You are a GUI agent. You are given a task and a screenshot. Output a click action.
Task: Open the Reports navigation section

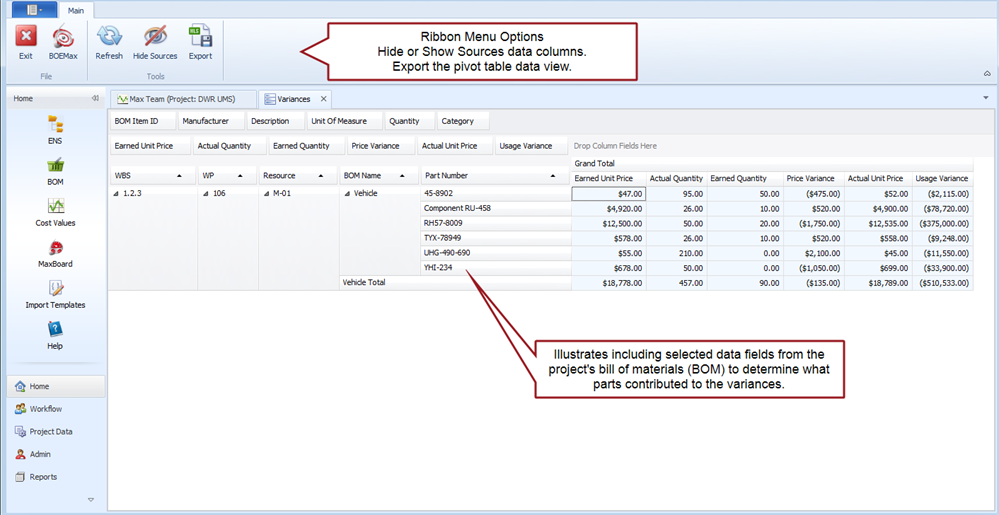coord(43,477)
